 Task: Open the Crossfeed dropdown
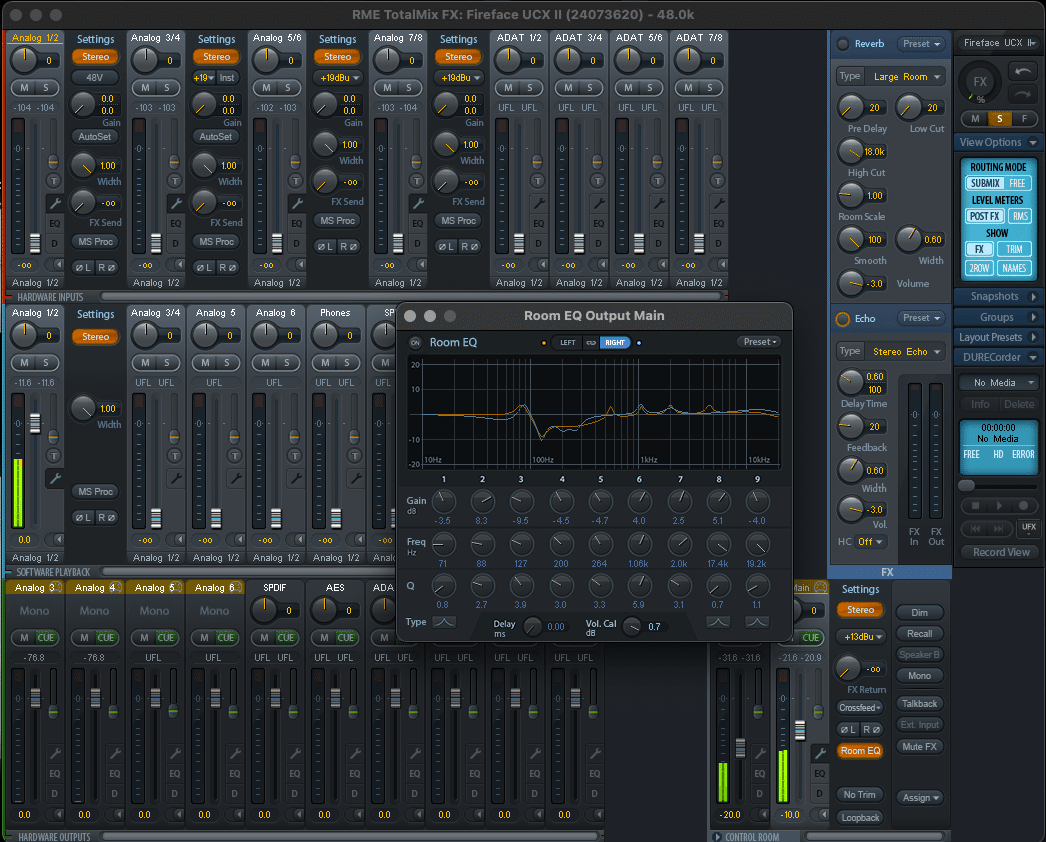[x=859, y=708]
